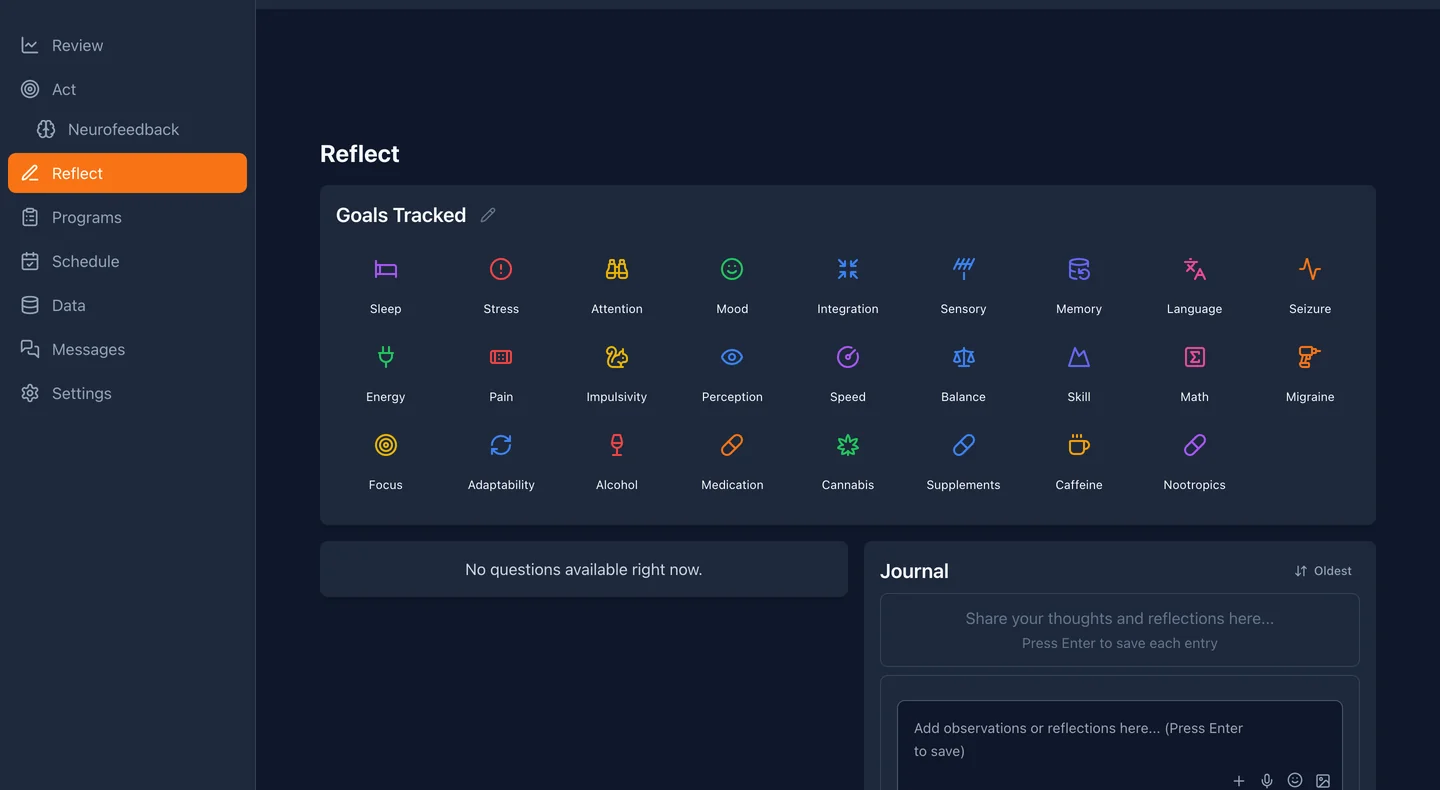Viewport: 1440px width, 790px height.
Task: Select the Nootropics pill icon
Action: point(1195,445)
